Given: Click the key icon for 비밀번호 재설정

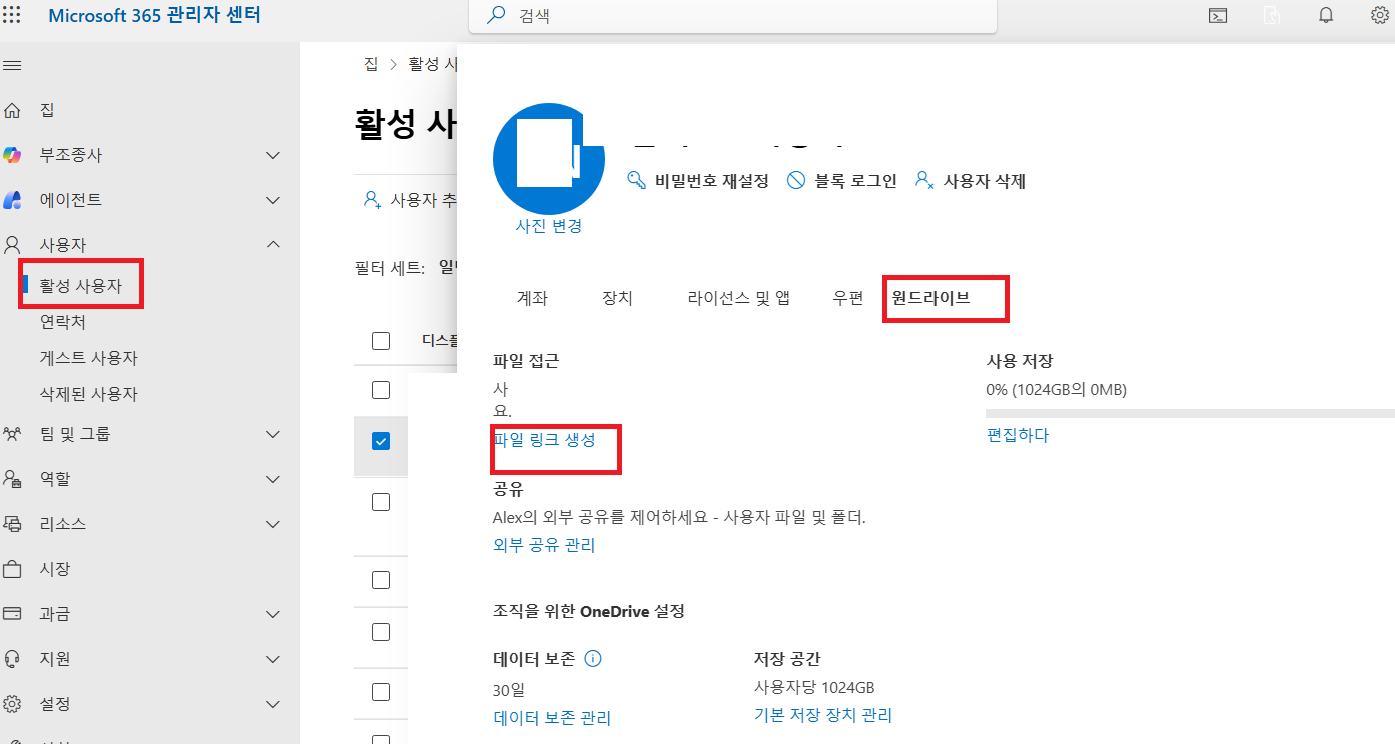Looking at the screenshot, I should point(636,181).
